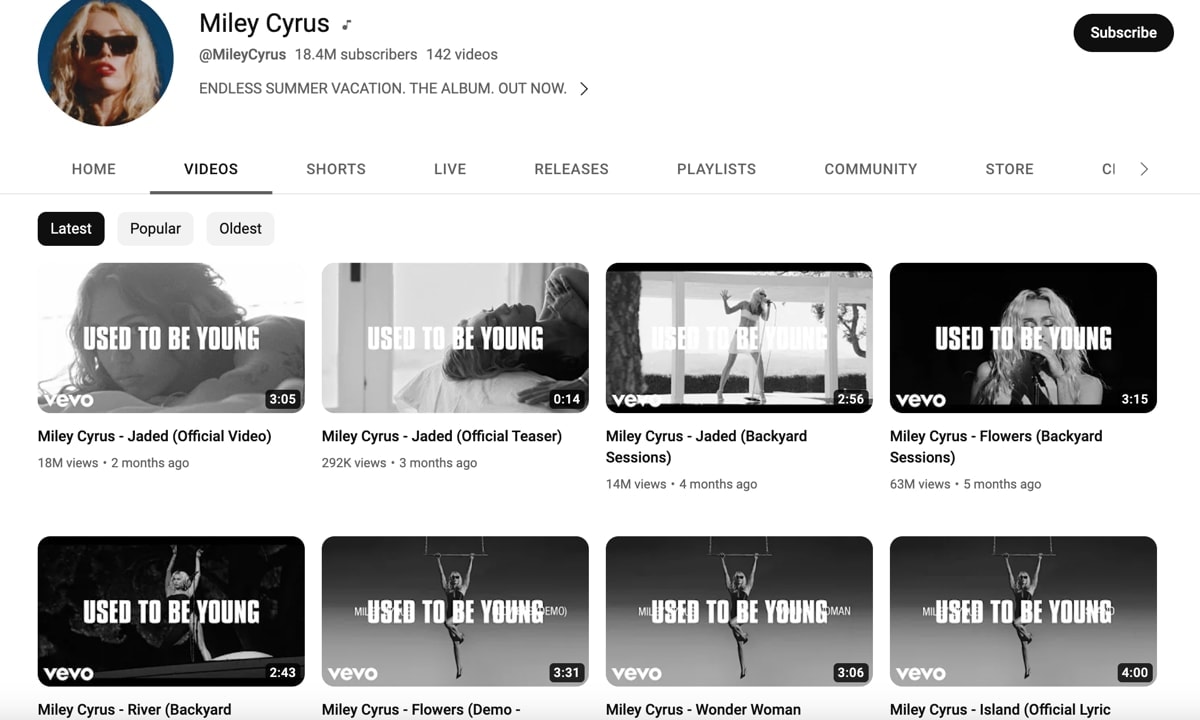Click title 'Miley Cyrus - Island (Official Lyric'

click(1000, 709)
